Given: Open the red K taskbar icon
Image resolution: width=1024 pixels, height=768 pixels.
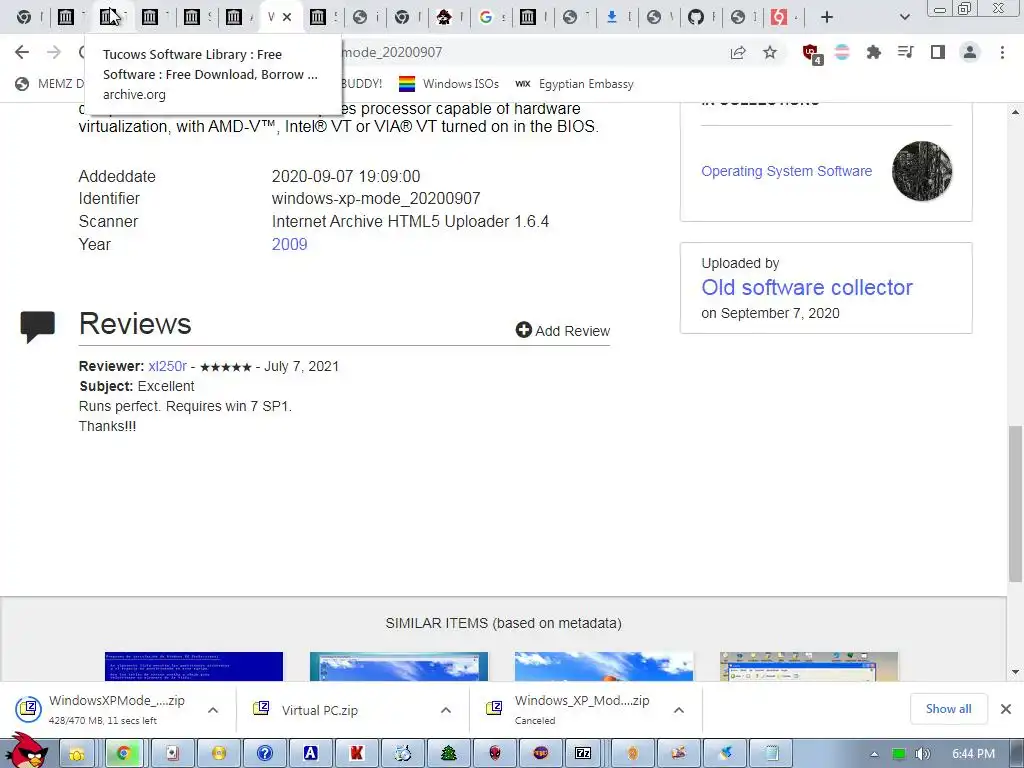Looking at the screenshot, I should click(x=357, y=754).
